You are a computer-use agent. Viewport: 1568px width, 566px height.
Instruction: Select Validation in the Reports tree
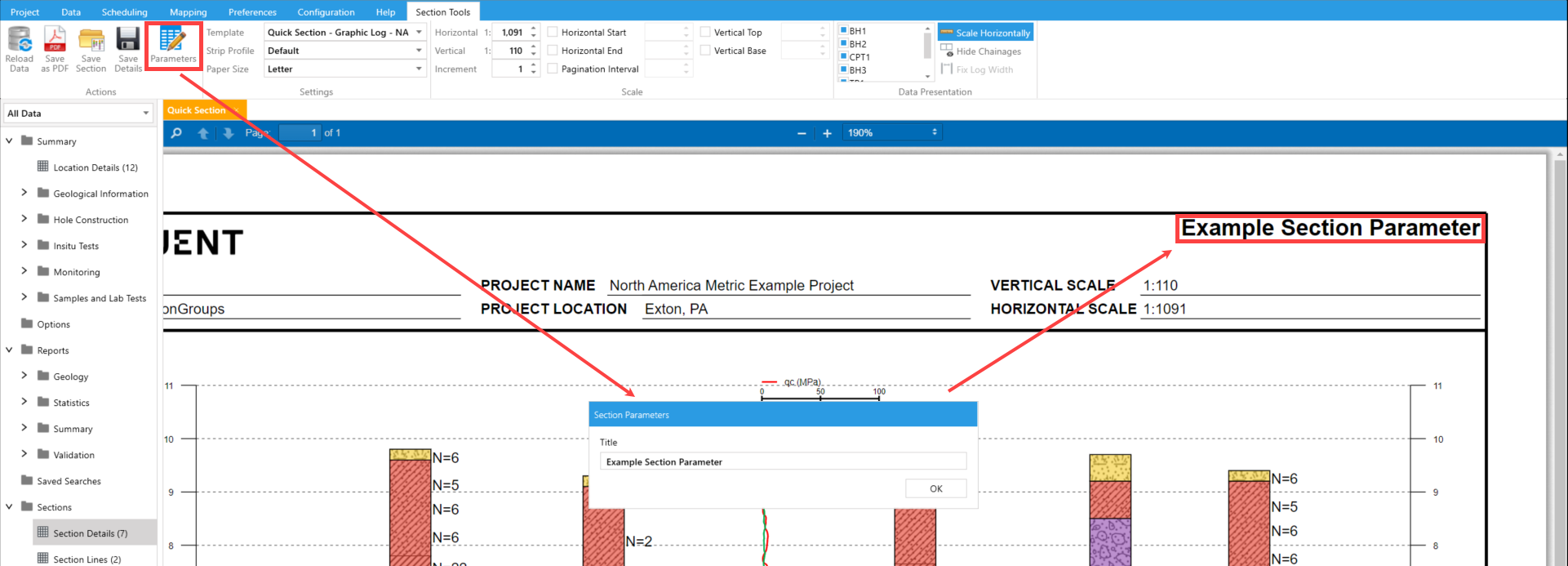pyautogui.click(x=73, y=455)
